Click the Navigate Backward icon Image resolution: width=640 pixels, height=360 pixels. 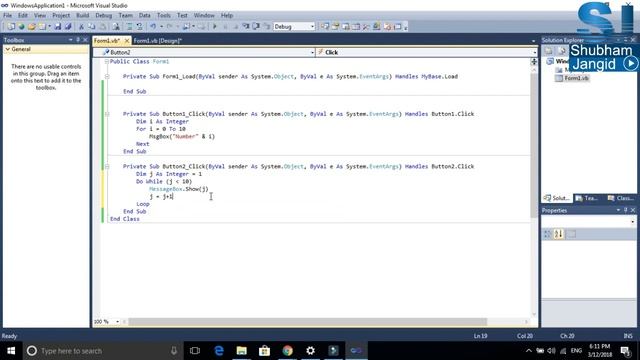186,27
